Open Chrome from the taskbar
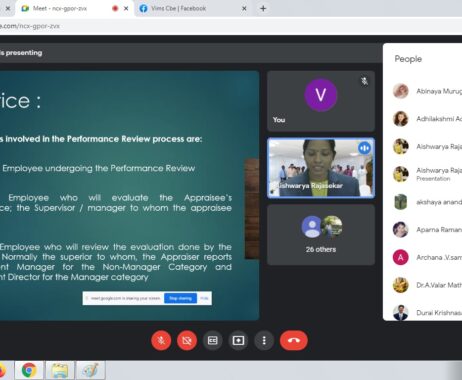The height and width of the screenshot is (380, 462). coord(29,370)
